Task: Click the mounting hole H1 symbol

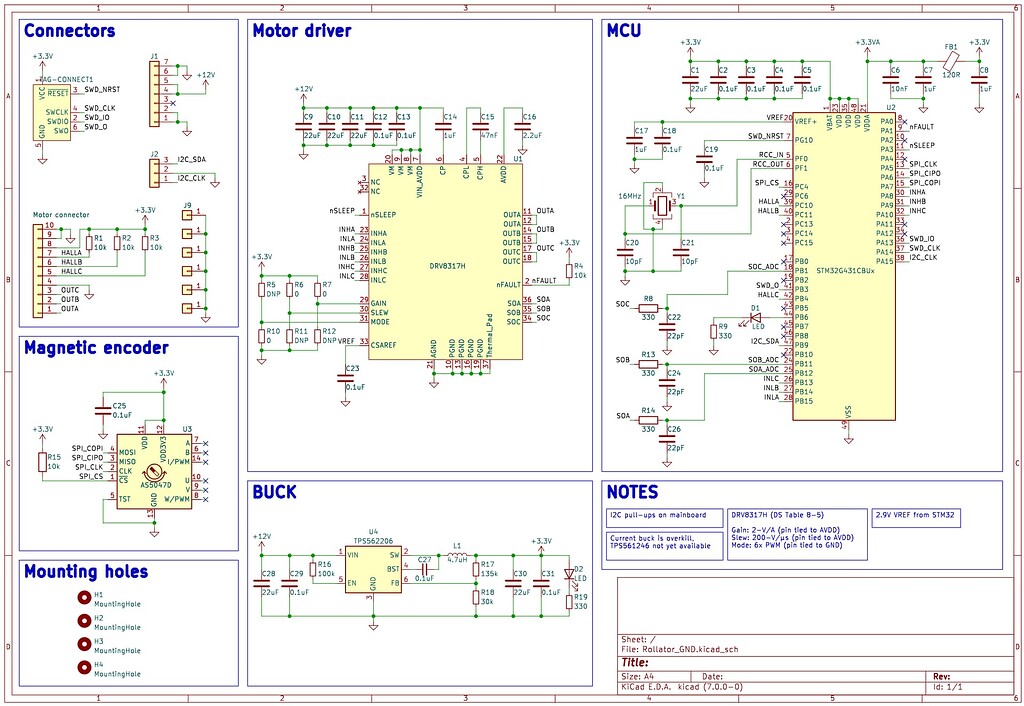Action: click(84, 597)
